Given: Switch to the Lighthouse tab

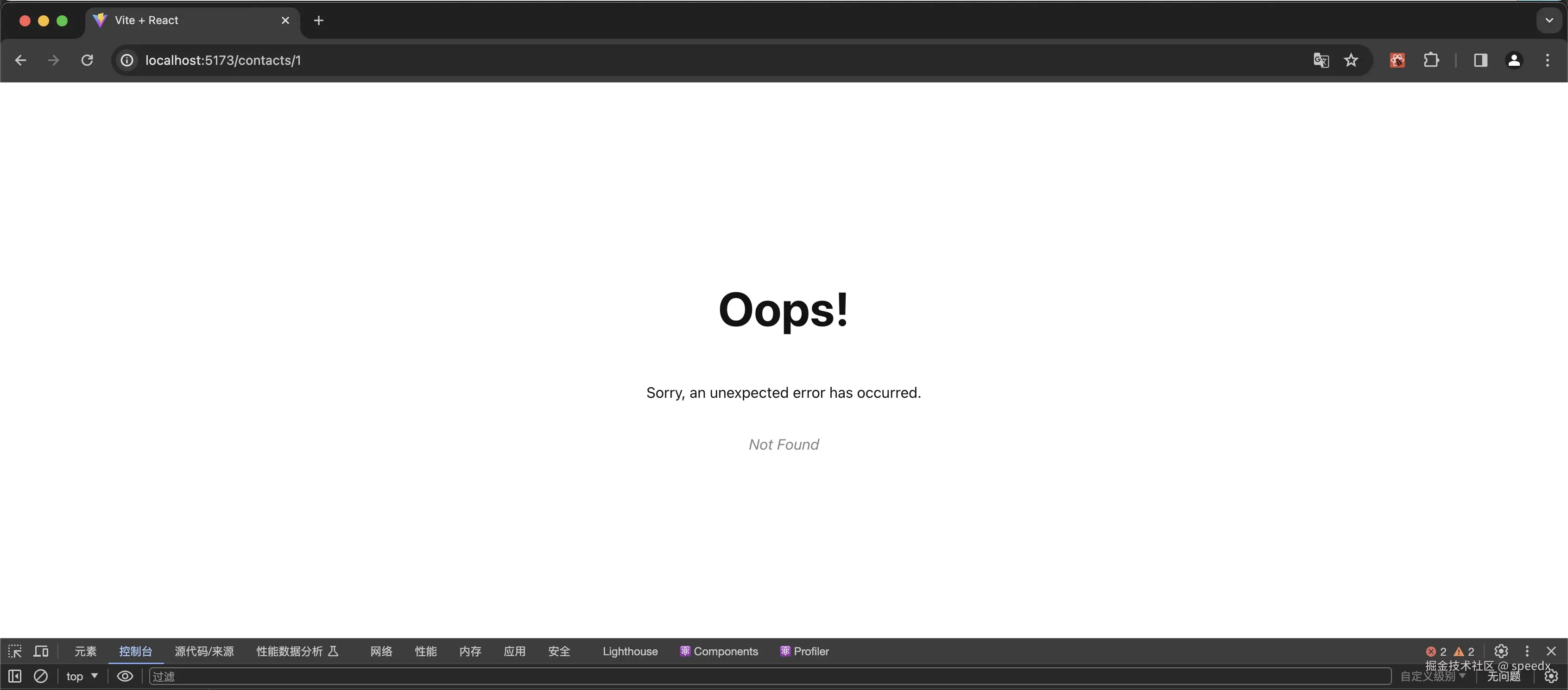Looking at the screenshot, I should 629,651.
